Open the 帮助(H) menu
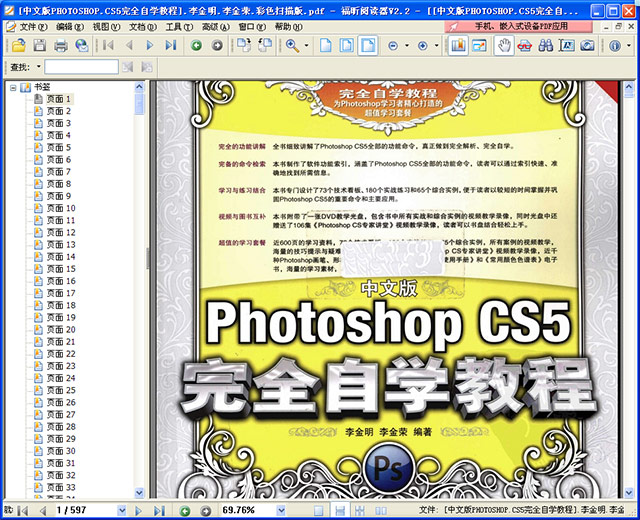This screenshot has height=520, width=640. [289, 27]
